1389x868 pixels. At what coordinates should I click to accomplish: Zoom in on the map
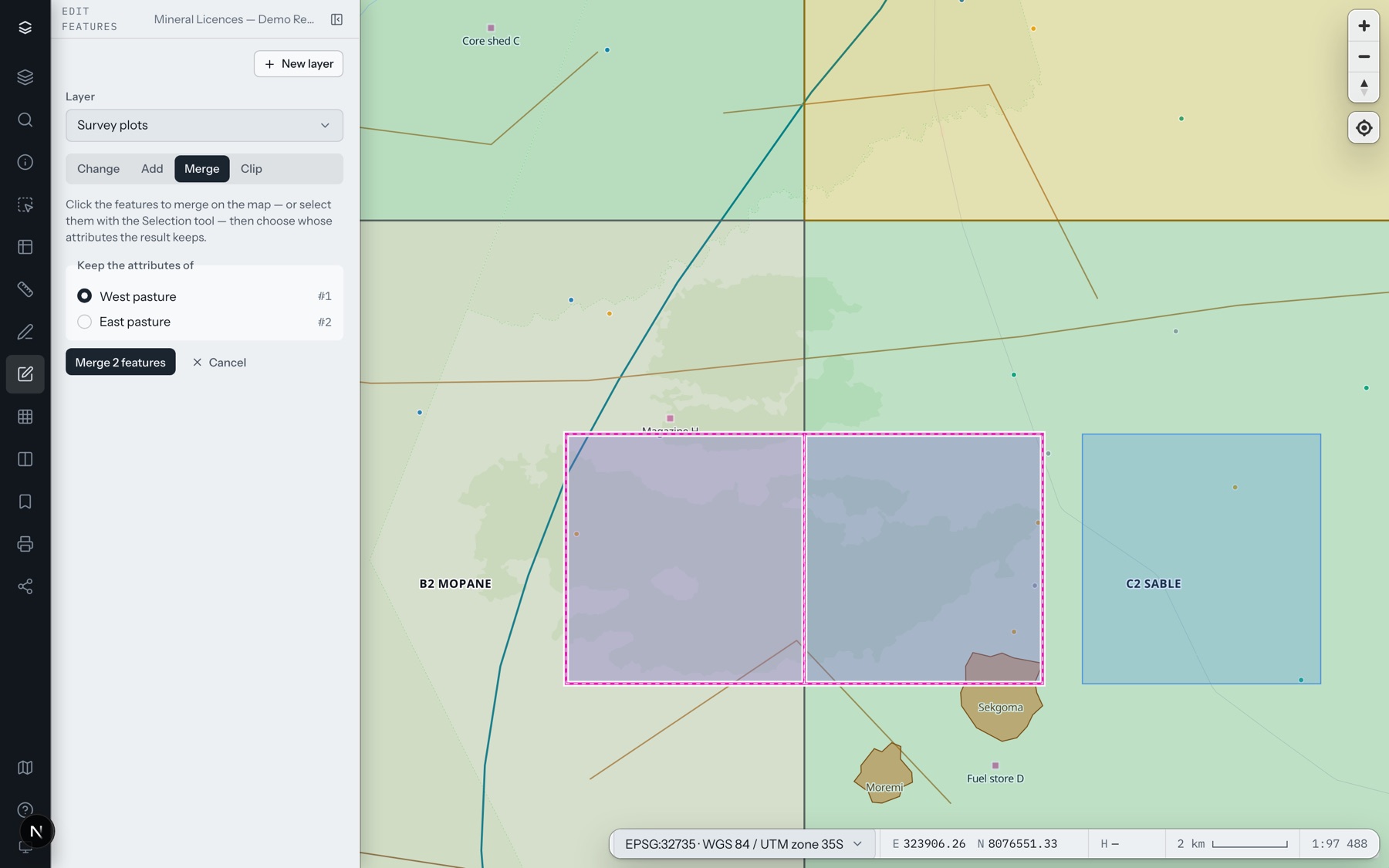coord(1364,26)
